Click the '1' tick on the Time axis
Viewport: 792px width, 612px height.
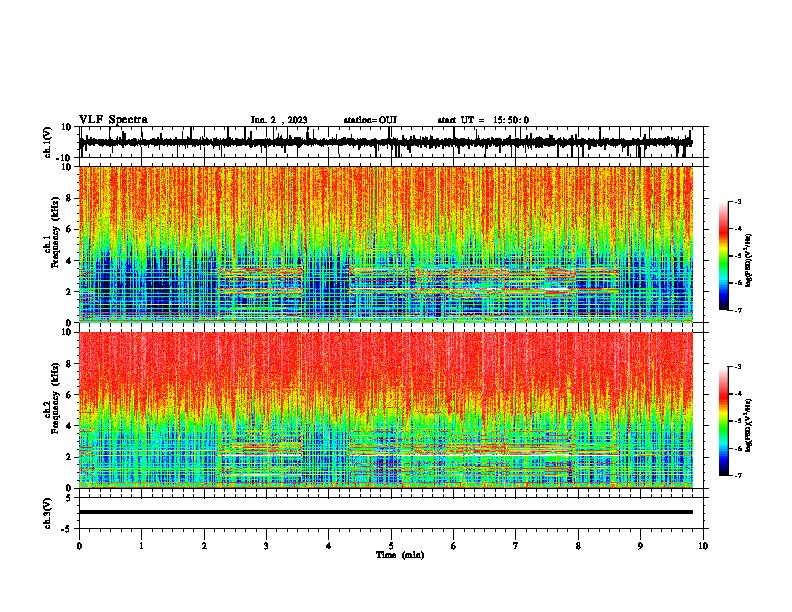click(x=141, y=546)
